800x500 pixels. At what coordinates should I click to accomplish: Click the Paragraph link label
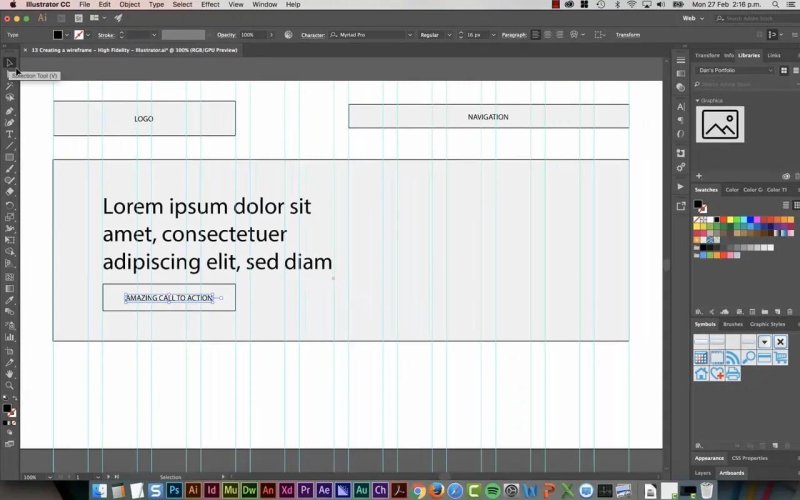click(514, 35)
